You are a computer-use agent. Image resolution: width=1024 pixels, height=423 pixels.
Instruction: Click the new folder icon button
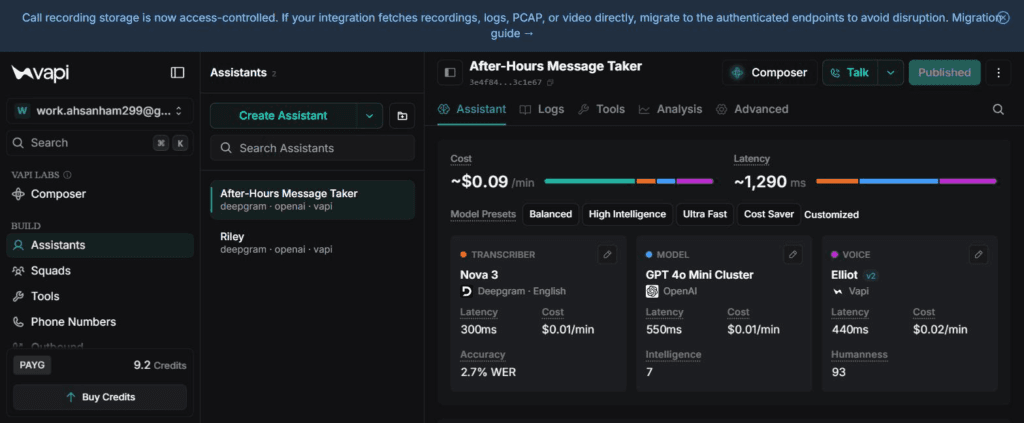402,116
